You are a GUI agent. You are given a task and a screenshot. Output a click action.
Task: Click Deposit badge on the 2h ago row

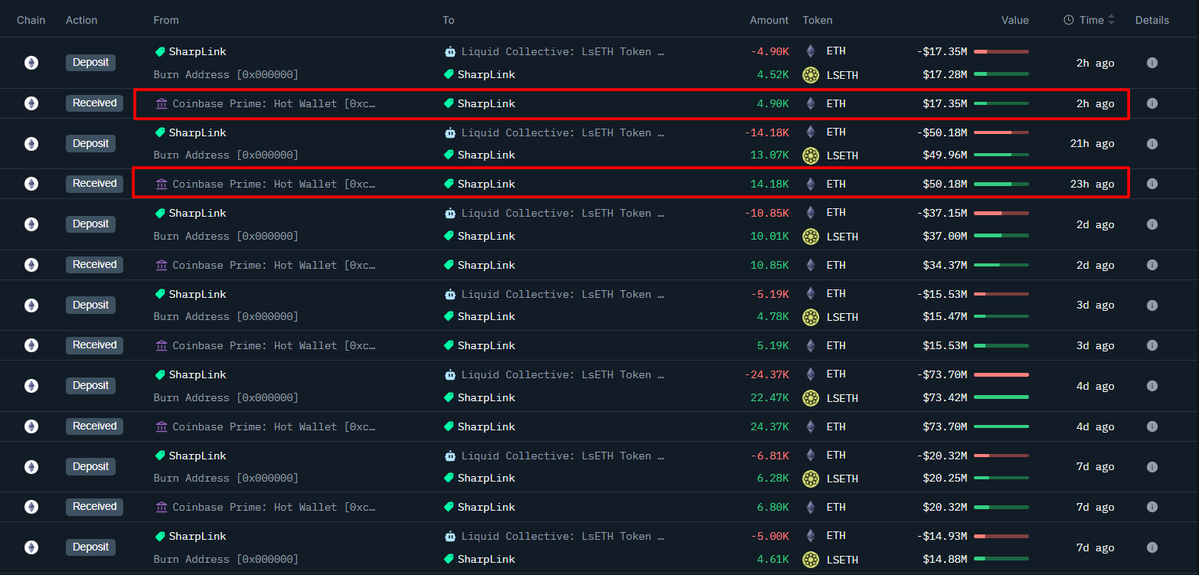tap(90, 63)
